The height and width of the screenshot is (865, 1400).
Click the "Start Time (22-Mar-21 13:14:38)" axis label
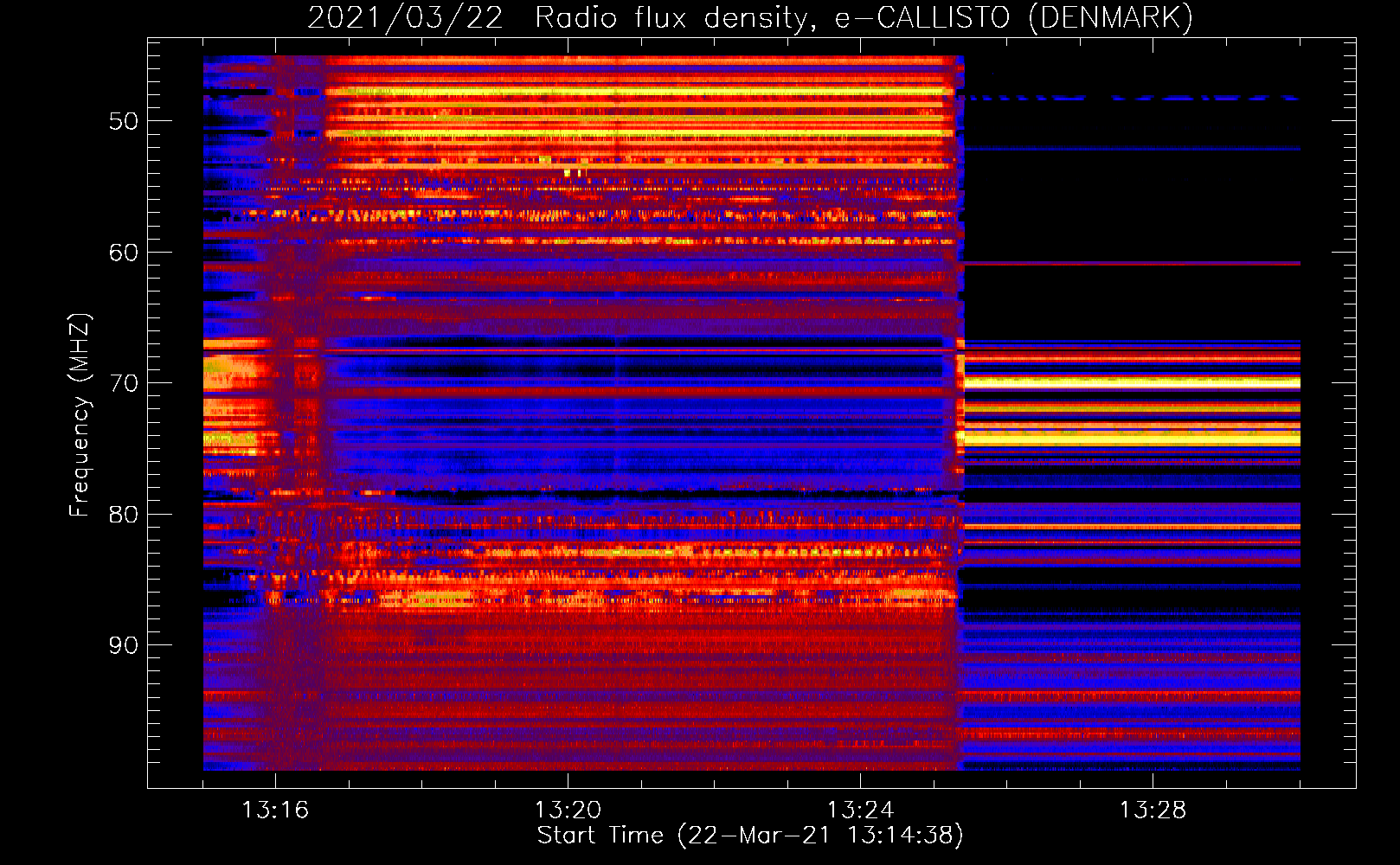click(x=750, y=836)
